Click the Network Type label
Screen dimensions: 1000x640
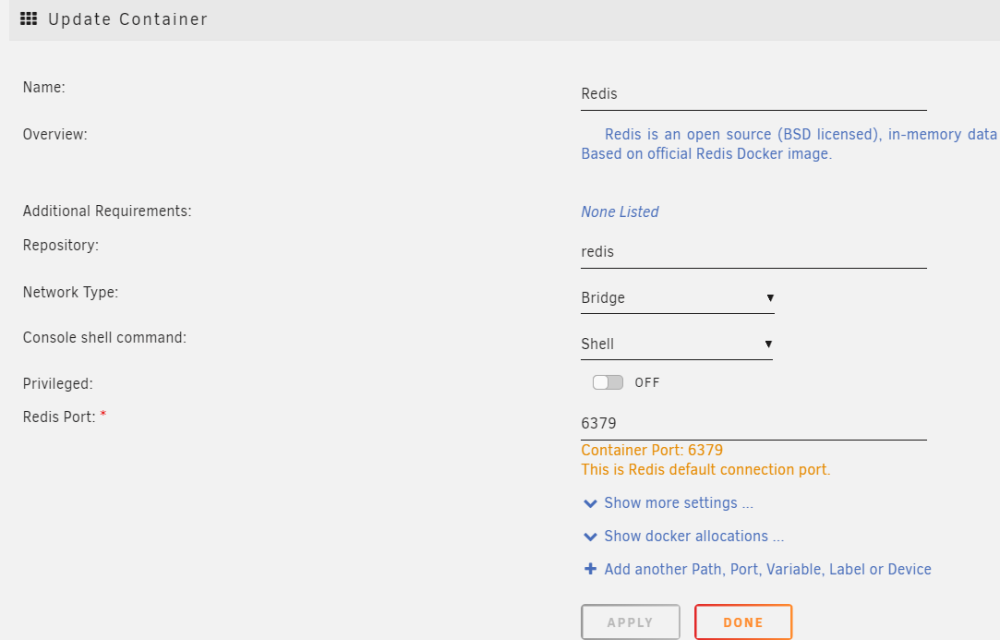pyautogui.click(x=70, y=292)
